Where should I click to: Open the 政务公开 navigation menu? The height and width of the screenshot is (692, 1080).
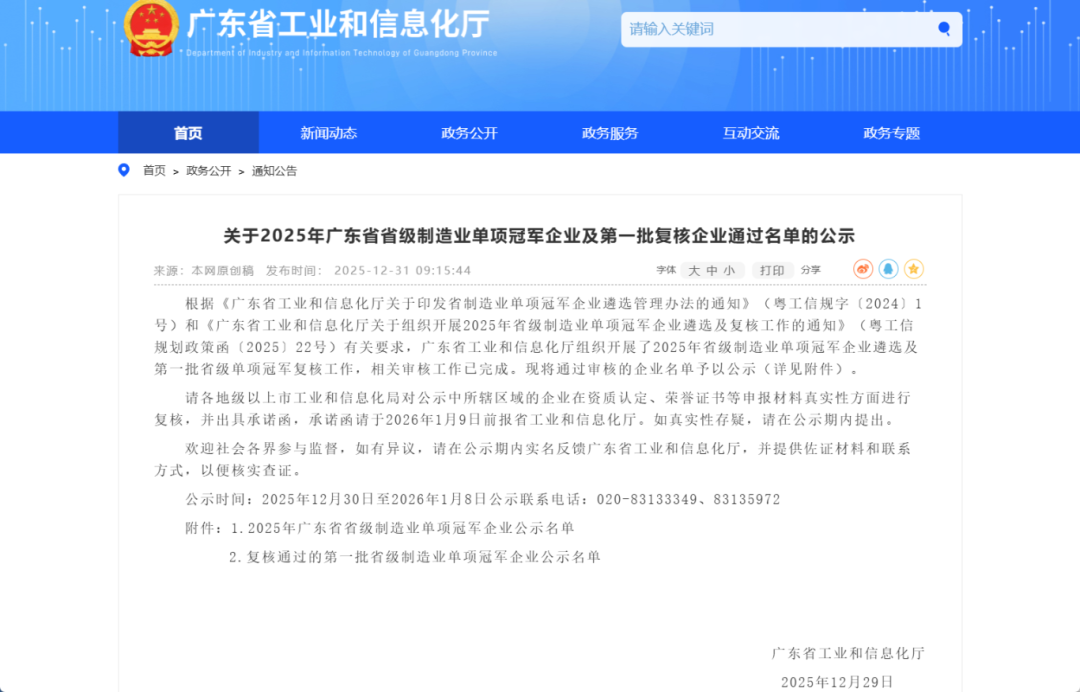pyautogui.click(x=468, y=132)
